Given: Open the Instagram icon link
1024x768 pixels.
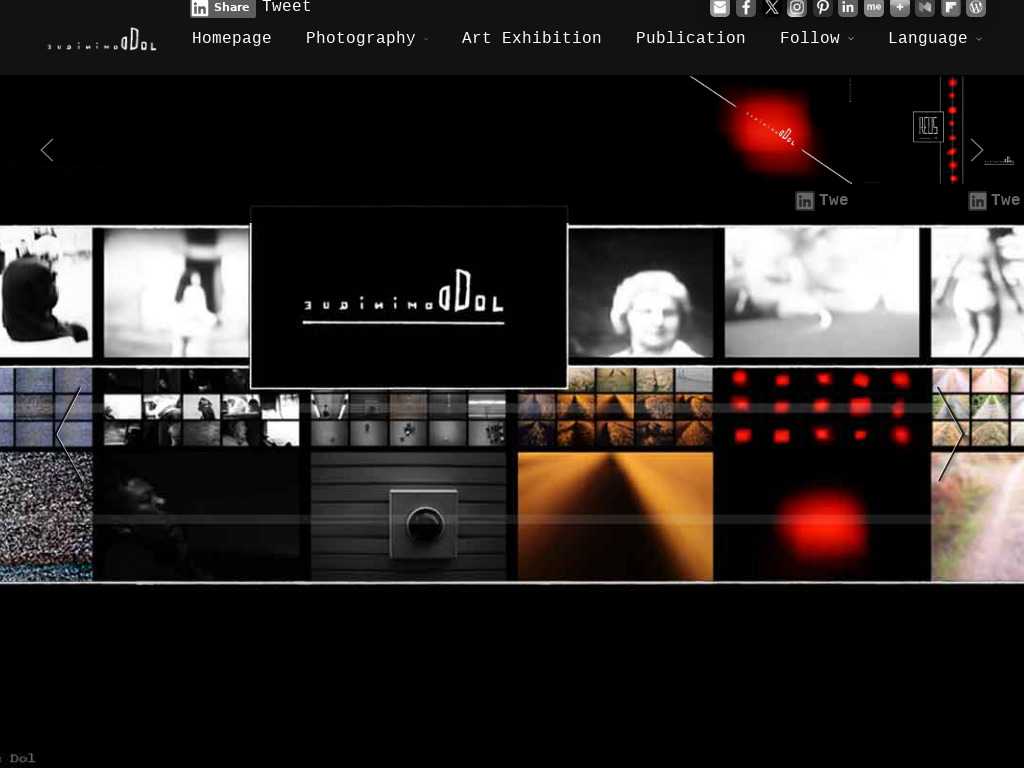Looking at the screenshot, I should [x=797, y=8].
